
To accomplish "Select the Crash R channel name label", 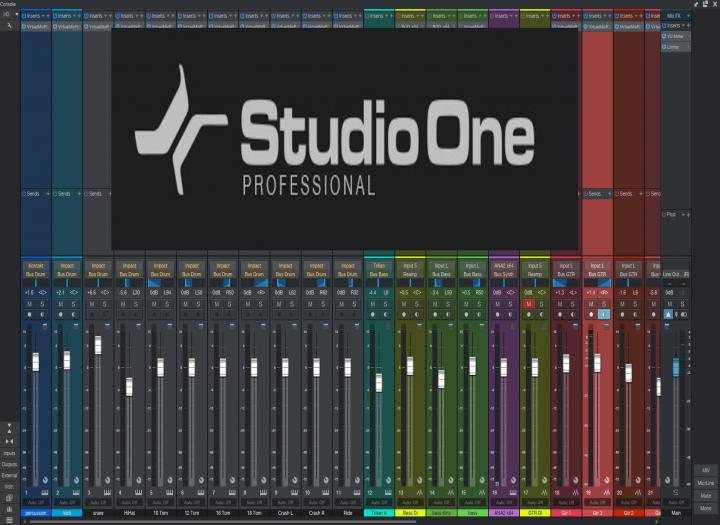I will point(316,513).
